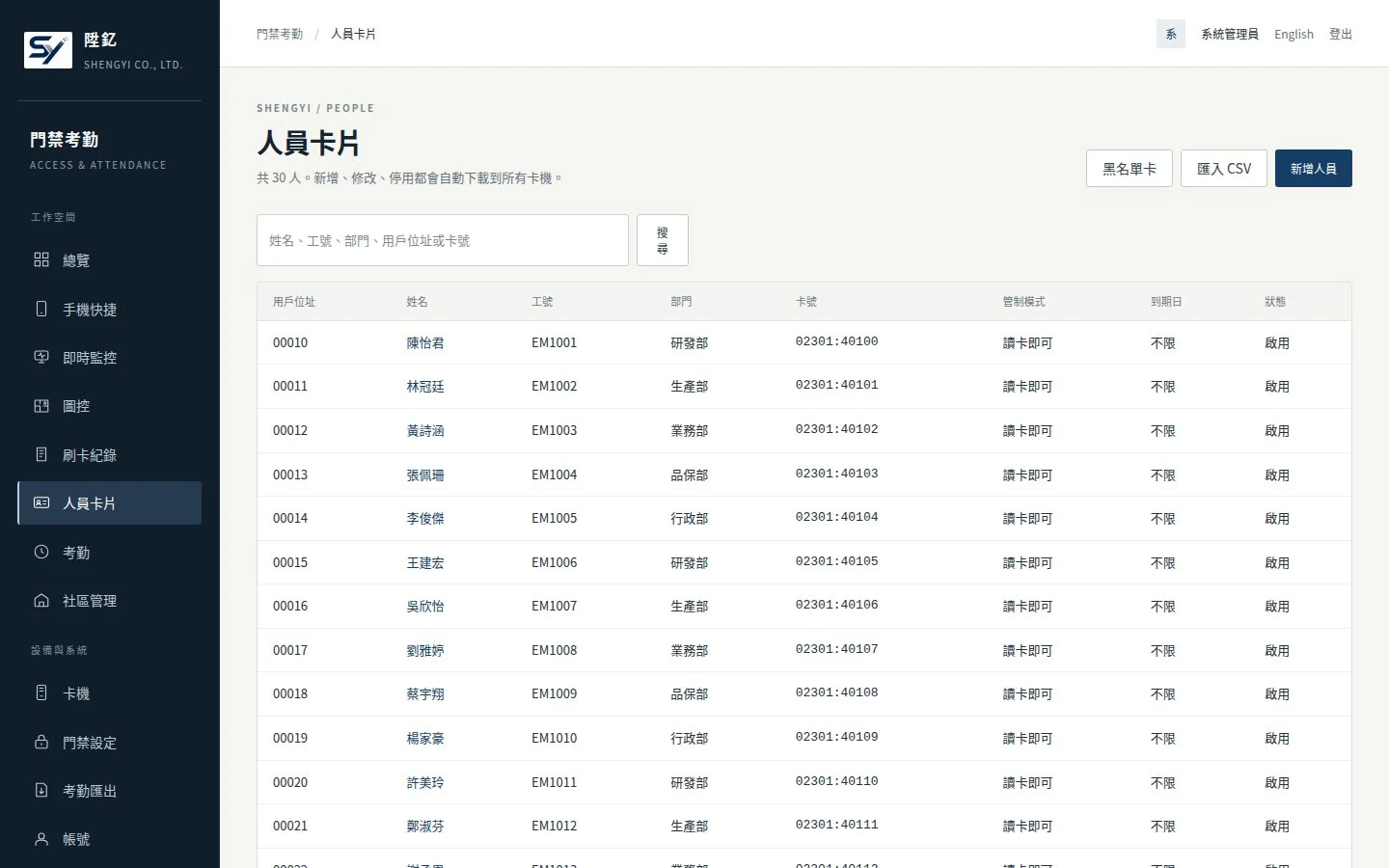
Task: Go to 即時監控 in the sidebar
Action: [110, 358]
